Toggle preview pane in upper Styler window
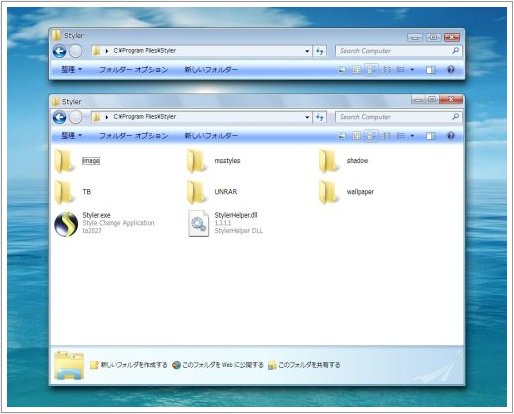Image resolution: width=514 pixels, height=414 pixels. point(431,70)
